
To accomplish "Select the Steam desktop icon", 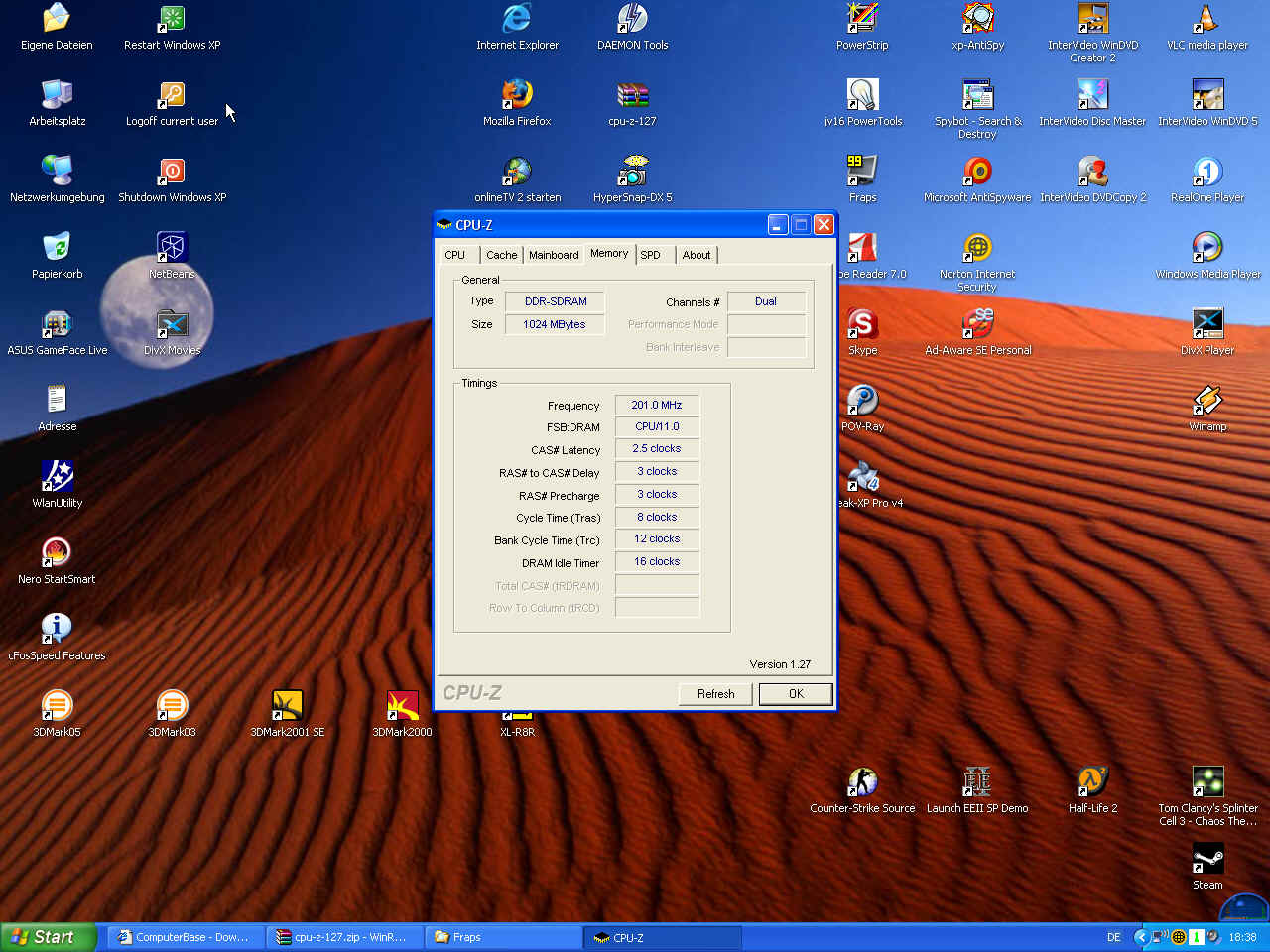I will (x=1207, y=867).
